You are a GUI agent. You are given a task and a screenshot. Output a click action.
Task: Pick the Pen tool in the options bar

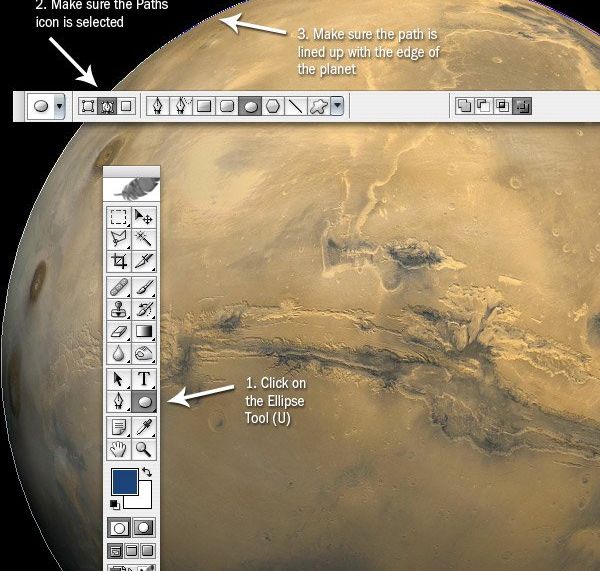[158, 106]
